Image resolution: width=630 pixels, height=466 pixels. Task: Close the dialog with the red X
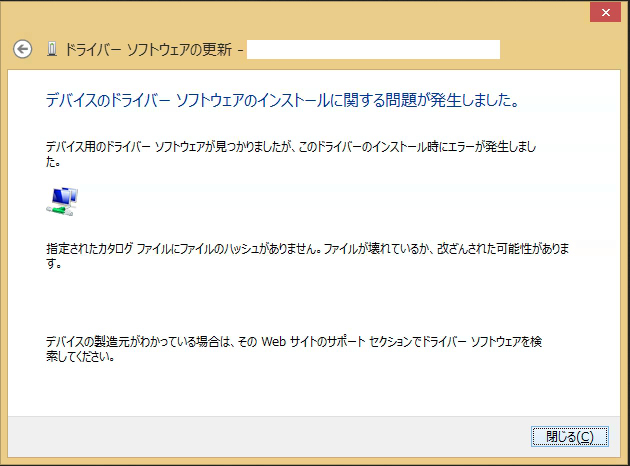click(x=605, y=12)
